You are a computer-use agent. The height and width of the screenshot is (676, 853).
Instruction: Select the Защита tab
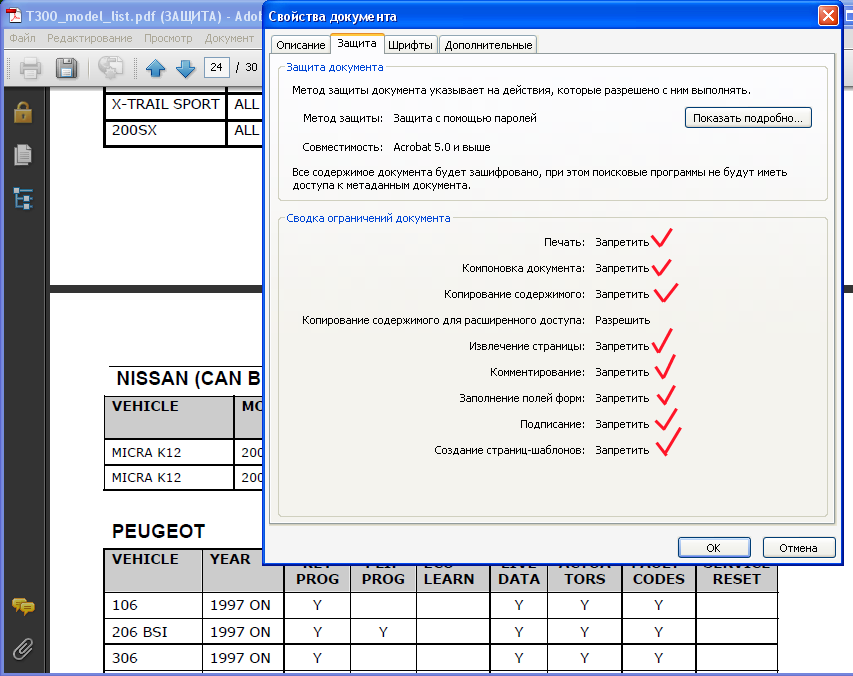[357, 44]
